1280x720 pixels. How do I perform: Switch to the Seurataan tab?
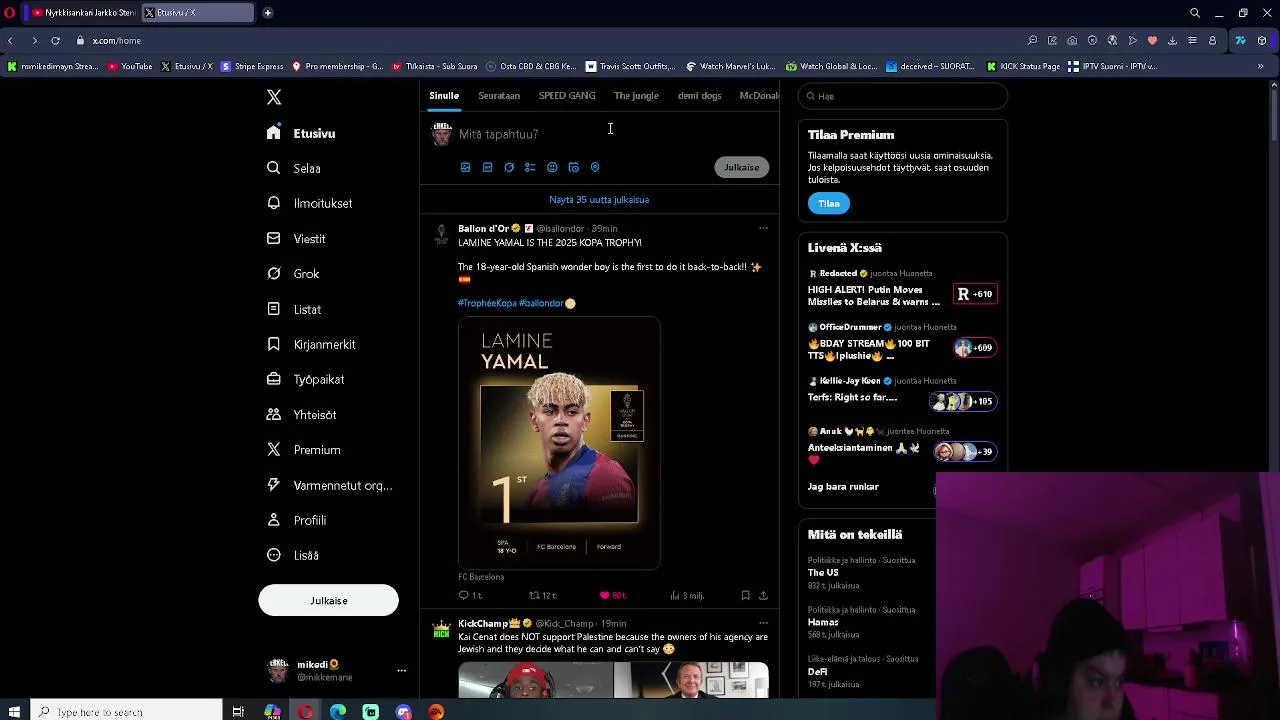[x=499, y=96]
